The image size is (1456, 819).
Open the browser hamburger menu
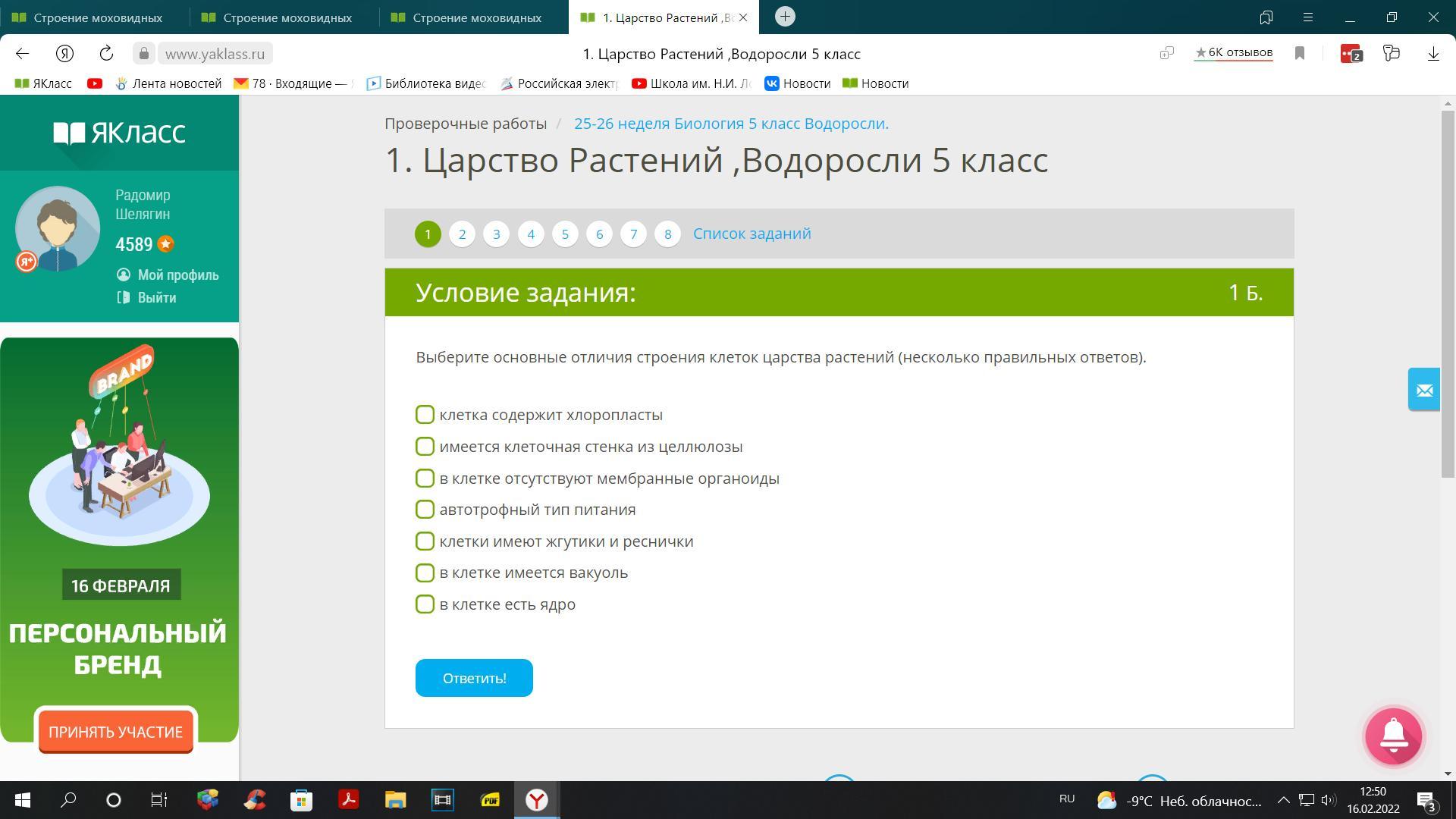pos(1307,17)
